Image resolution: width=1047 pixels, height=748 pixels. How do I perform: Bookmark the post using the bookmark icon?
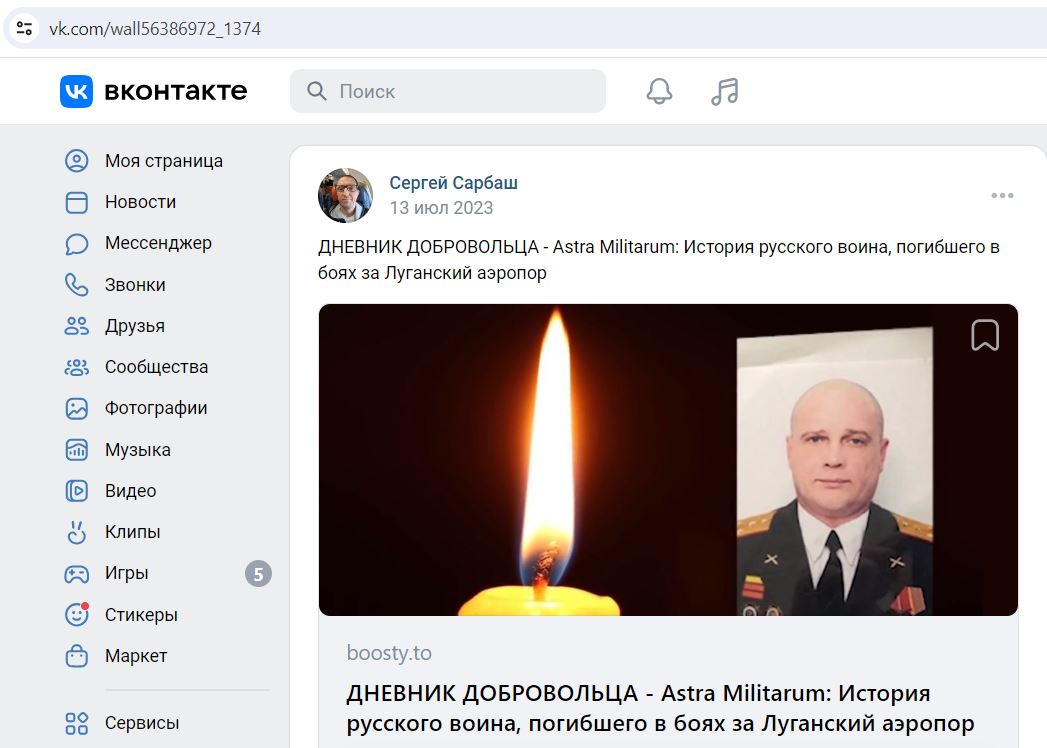coord(985,335)
